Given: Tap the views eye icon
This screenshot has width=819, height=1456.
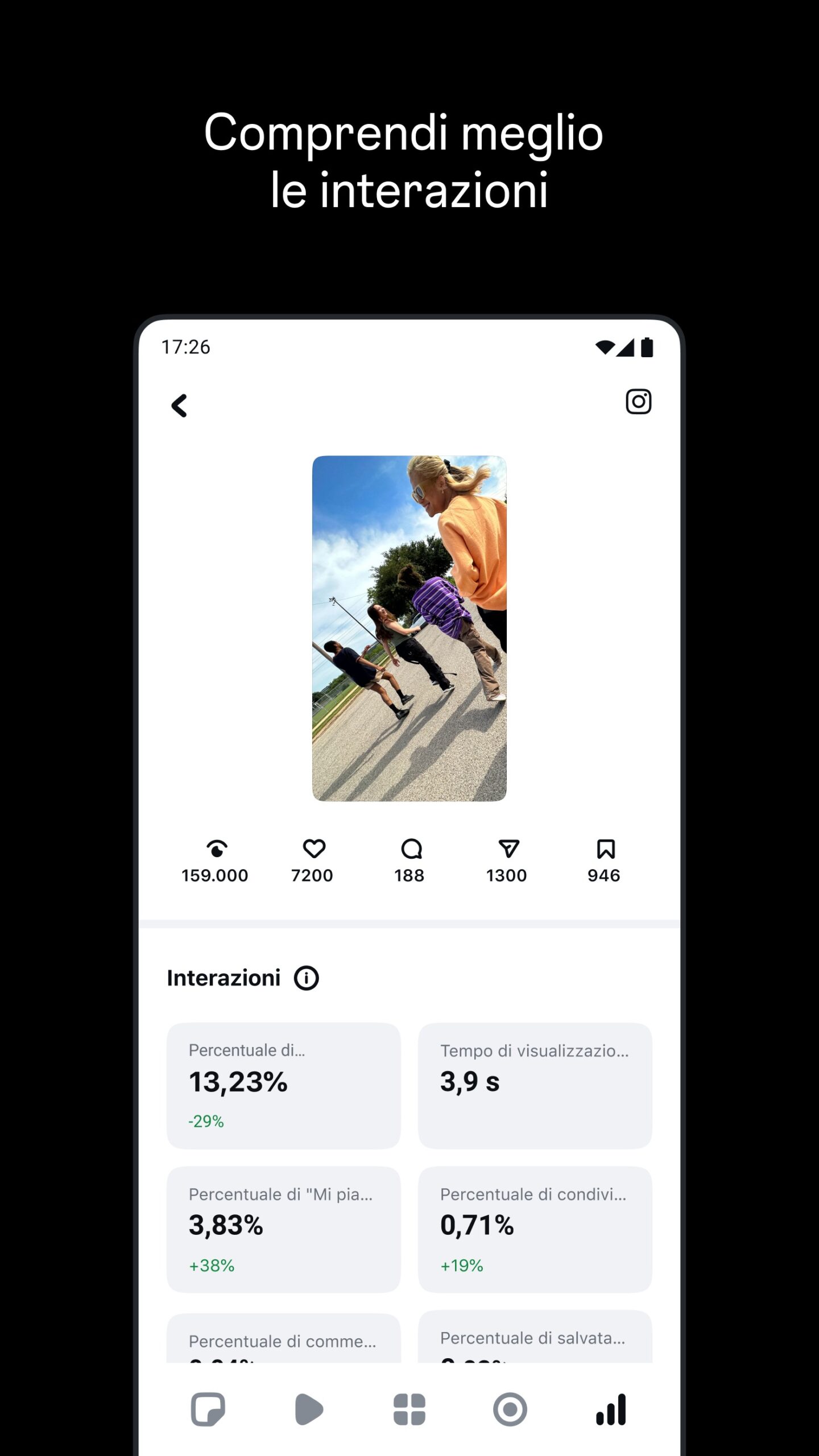Looking at the screenshot, I should pos(217,849).
